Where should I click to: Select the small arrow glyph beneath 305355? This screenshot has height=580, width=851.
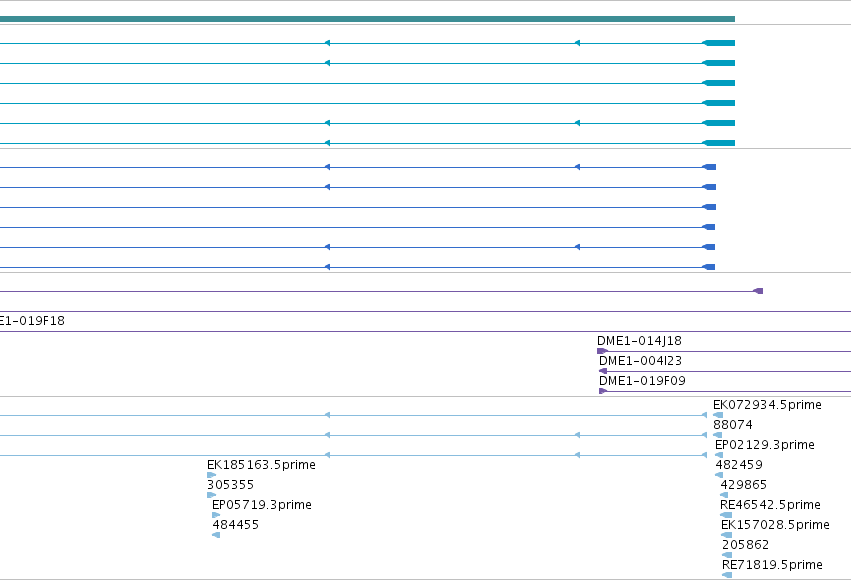click(x=212, y=495)
